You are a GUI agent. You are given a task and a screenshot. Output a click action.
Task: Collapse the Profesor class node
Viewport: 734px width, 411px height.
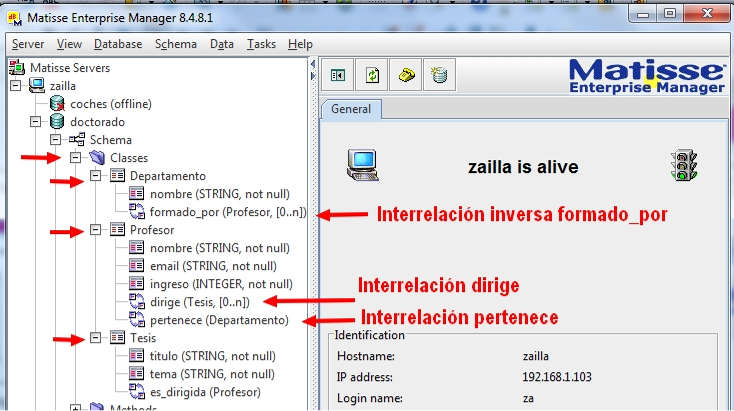pyautogui.click(x=95, y=230)
